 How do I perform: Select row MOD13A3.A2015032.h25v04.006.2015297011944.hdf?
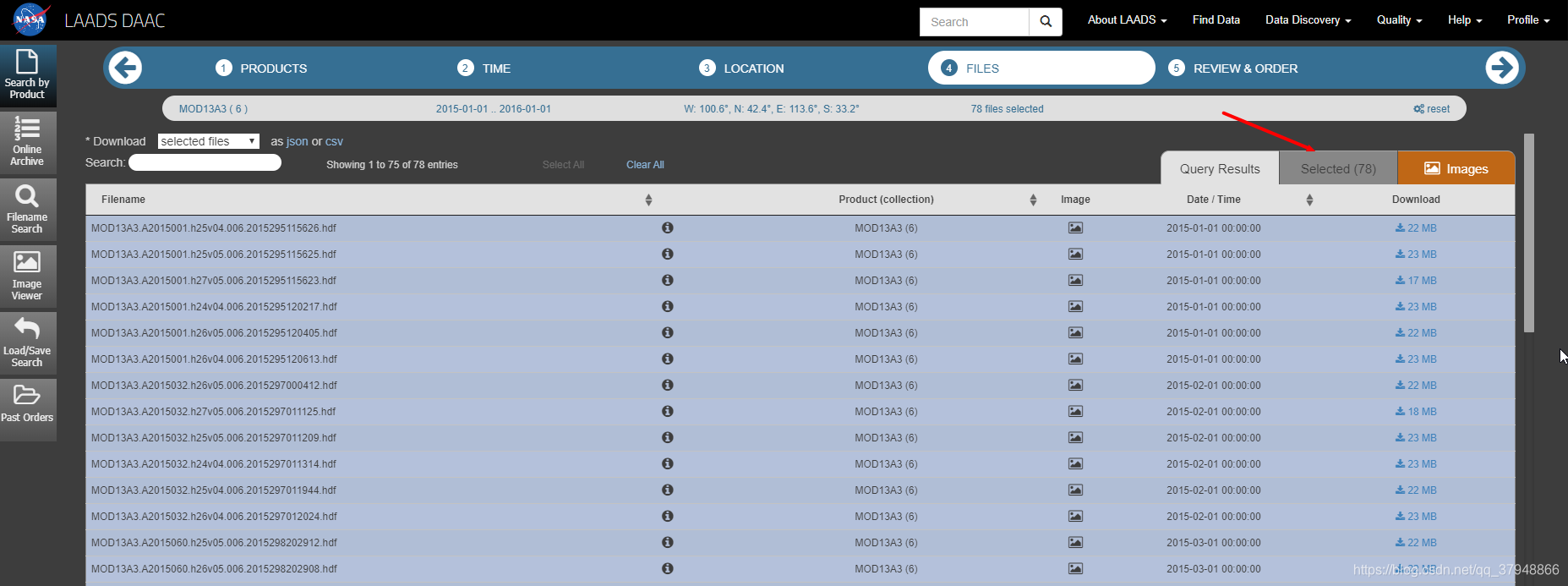pyautogui.click(x=800, y=490)
